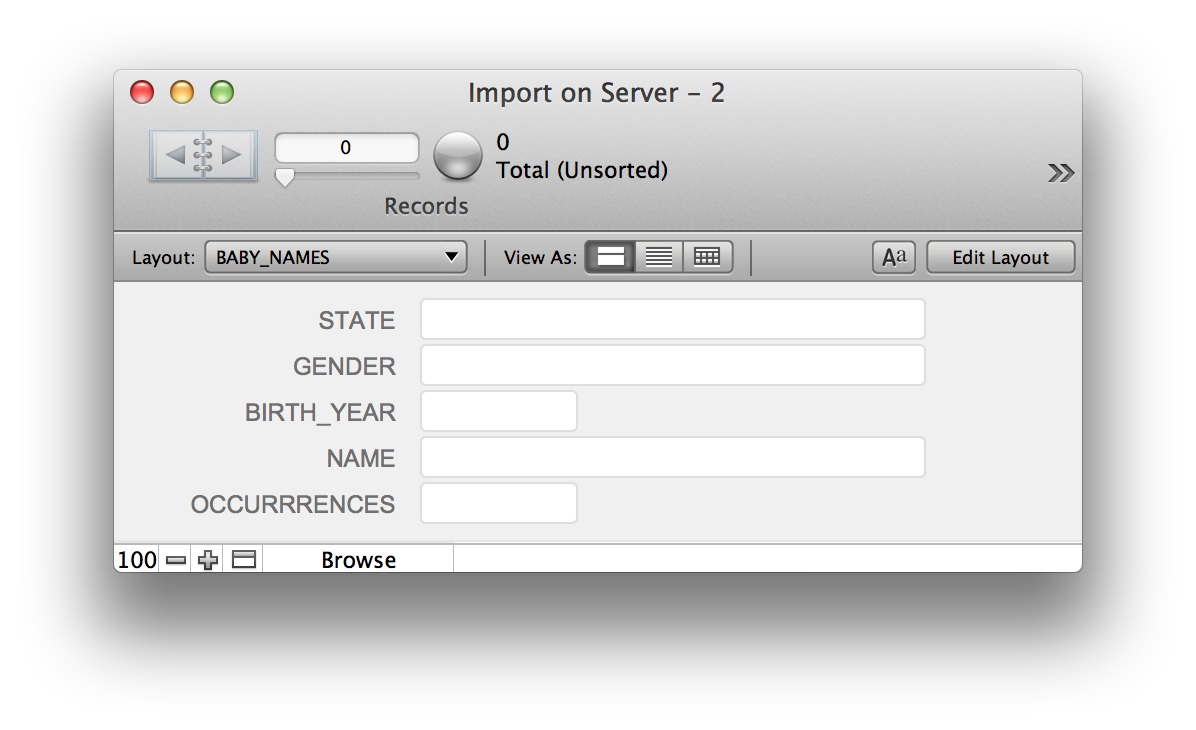1196x730 pixels.
Task: Switch to Table view
Action: click(x=707, y=257)
